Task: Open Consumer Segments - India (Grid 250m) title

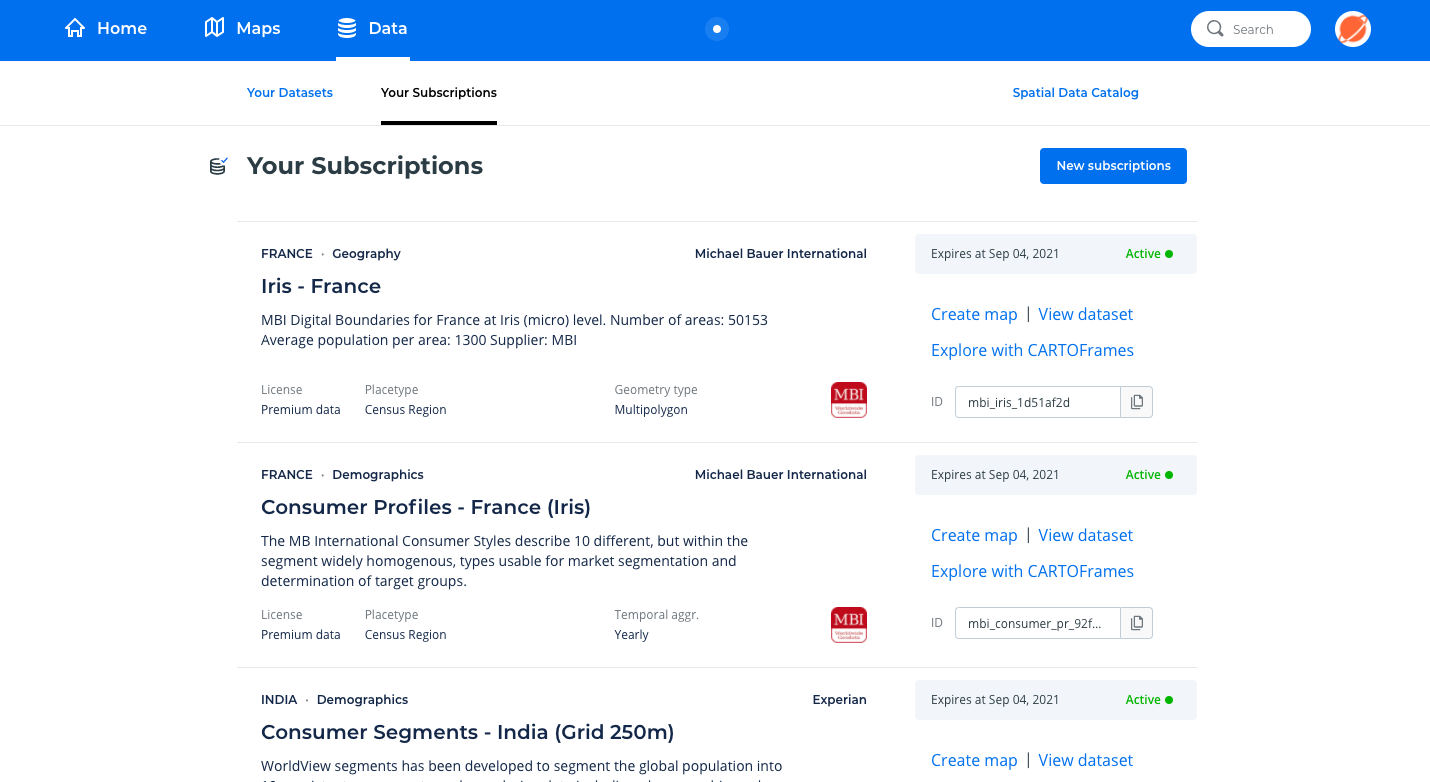Action: 467,732
